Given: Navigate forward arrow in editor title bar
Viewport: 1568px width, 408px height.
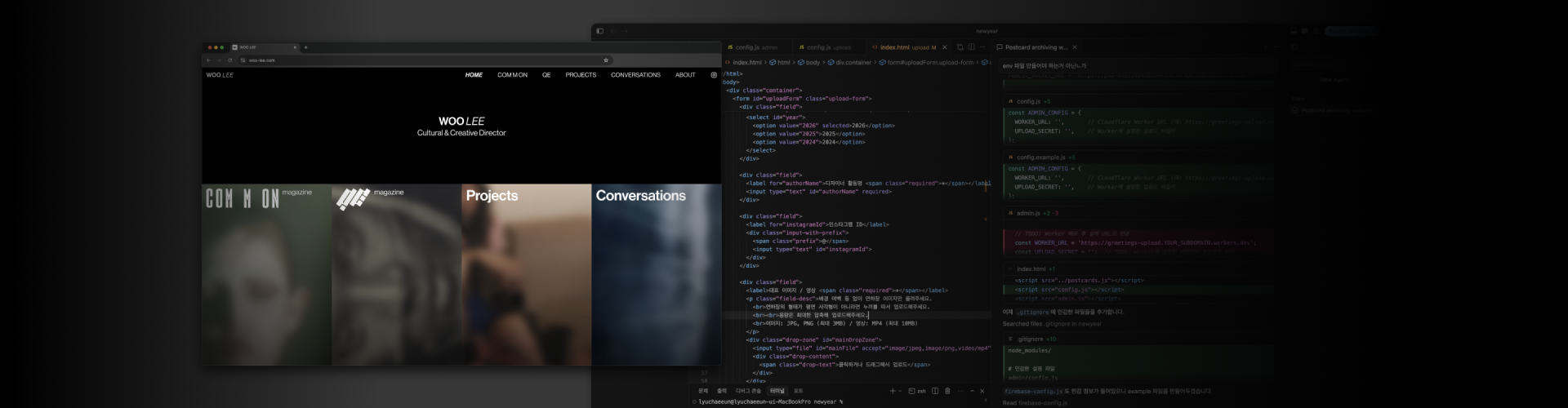Looking at the screenshot, I should (x=625, y=31).
